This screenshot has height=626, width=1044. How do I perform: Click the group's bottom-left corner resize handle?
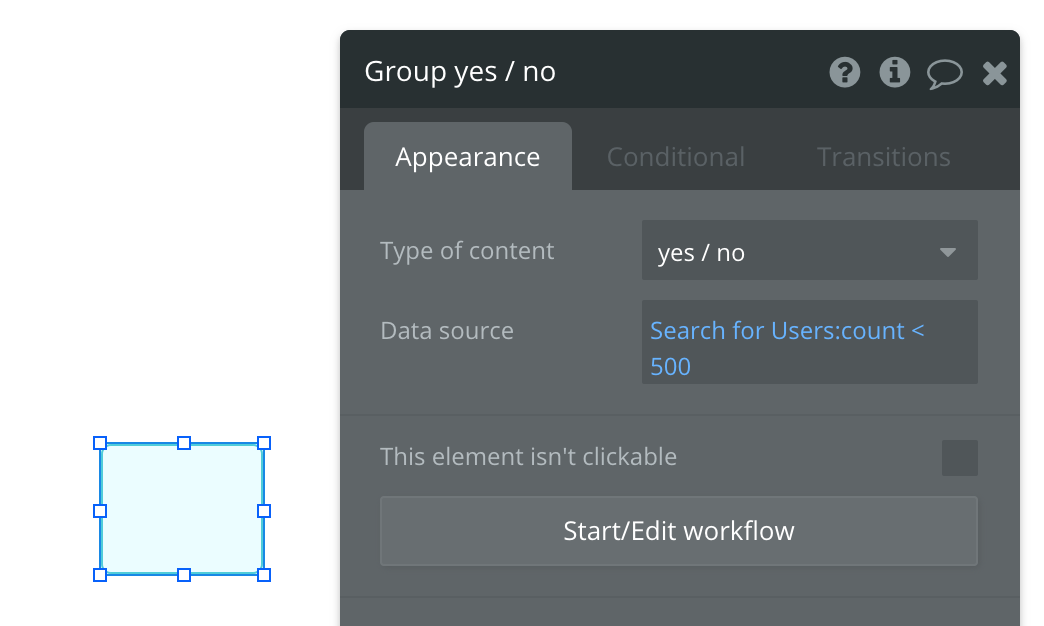click(100, 575)
